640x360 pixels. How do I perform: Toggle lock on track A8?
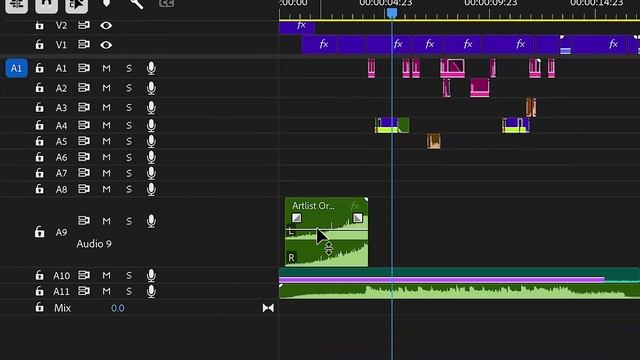pos(39,189)
